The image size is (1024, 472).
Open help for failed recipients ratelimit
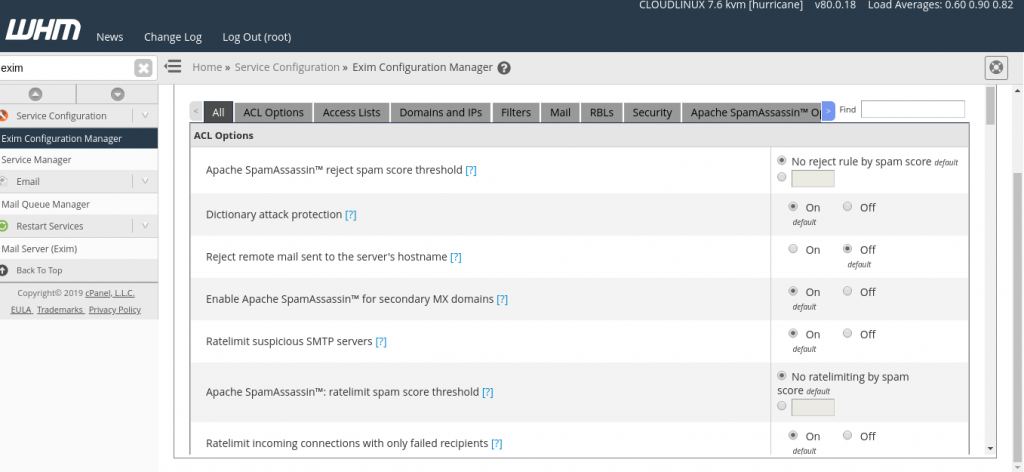pos(497,443)
